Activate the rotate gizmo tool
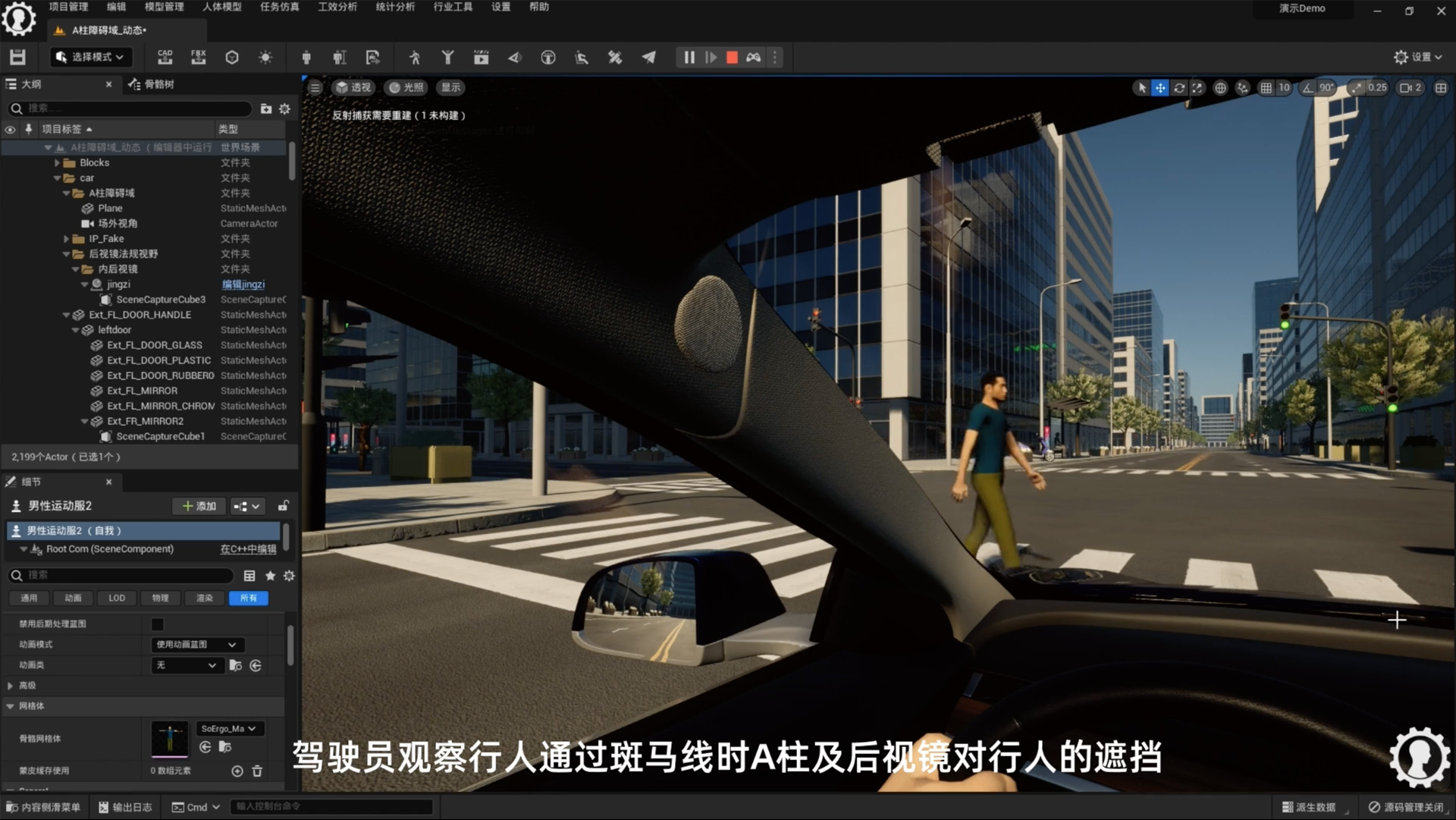Screen dimensions: 1456x820 [x=1179, y=88]
